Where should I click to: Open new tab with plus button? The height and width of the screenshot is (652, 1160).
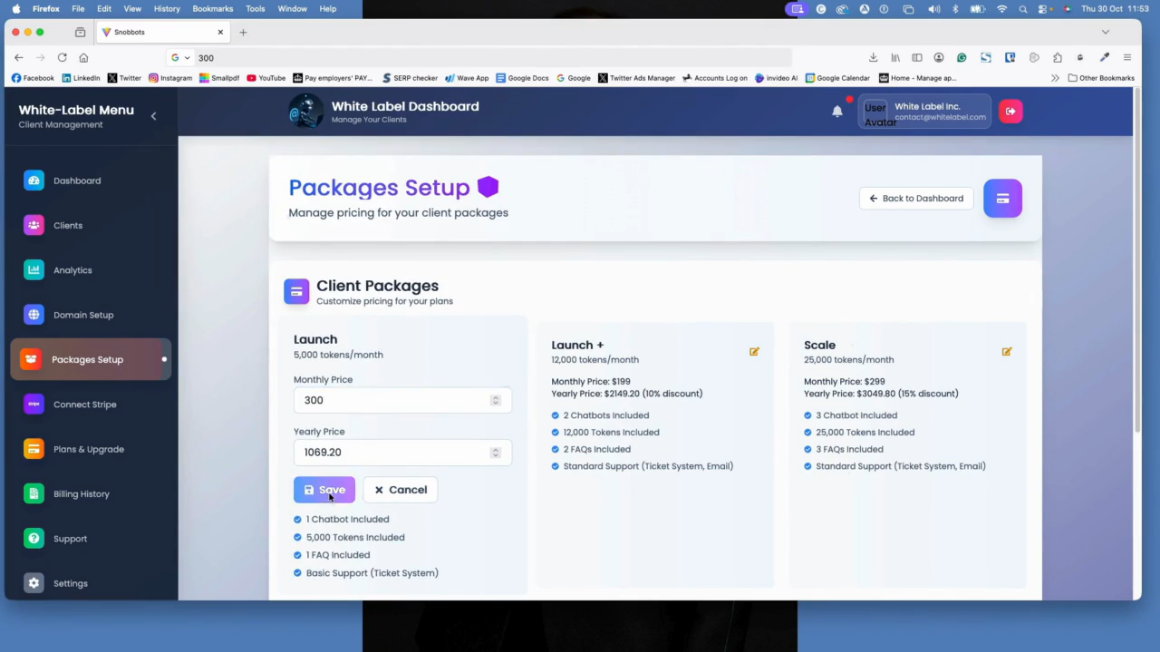[x=243, y=33]
